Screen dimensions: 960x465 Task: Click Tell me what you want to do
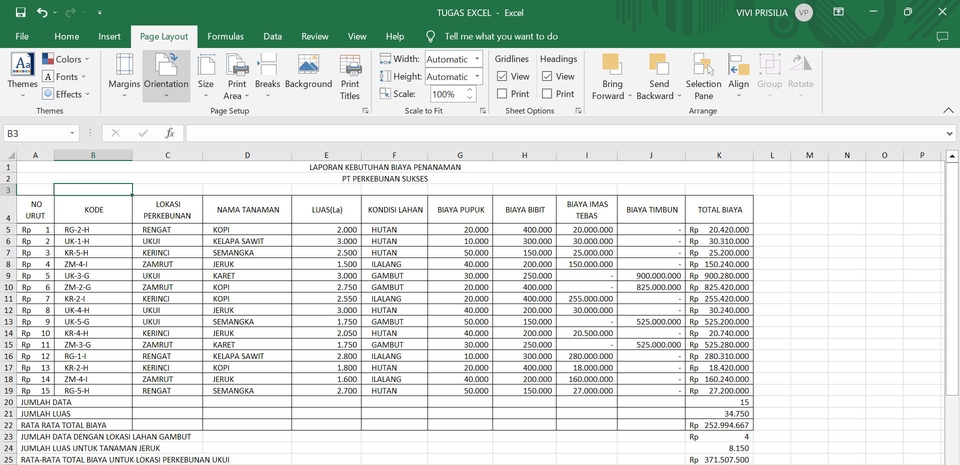pyautogui.click(x=501, y=36)
